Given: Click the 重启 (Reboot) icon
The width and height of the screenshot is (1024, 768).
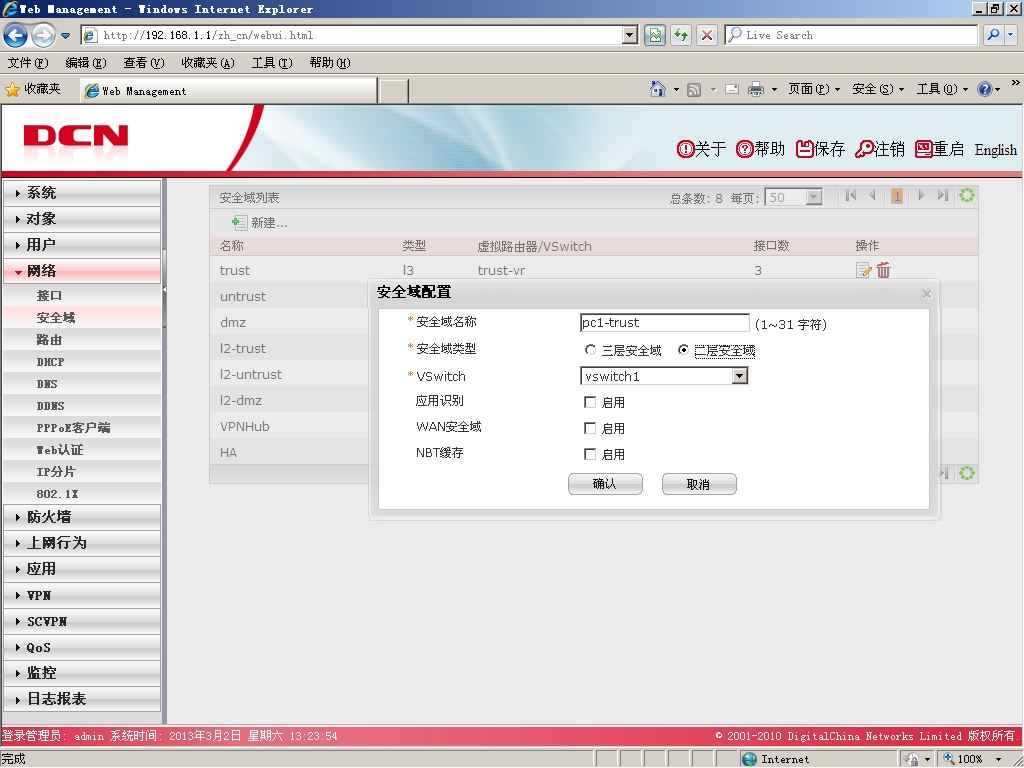Looking at the screenshot, I should coord(923,149).
